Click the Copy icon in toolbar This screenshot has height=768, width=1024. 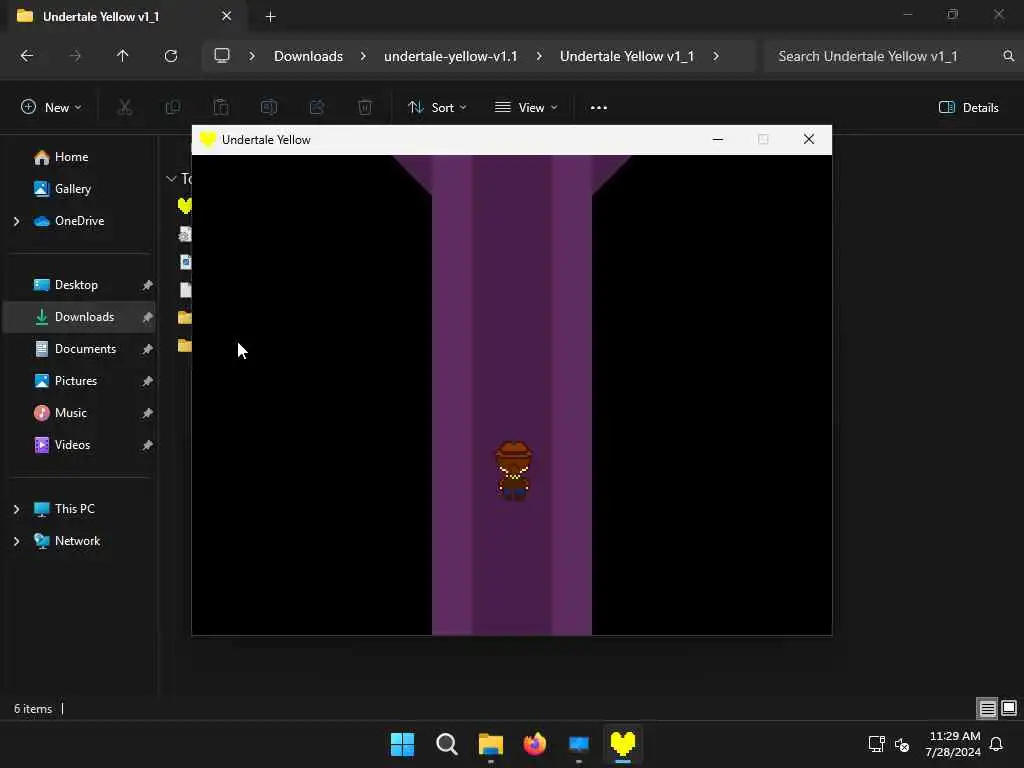tap(172, 107)
